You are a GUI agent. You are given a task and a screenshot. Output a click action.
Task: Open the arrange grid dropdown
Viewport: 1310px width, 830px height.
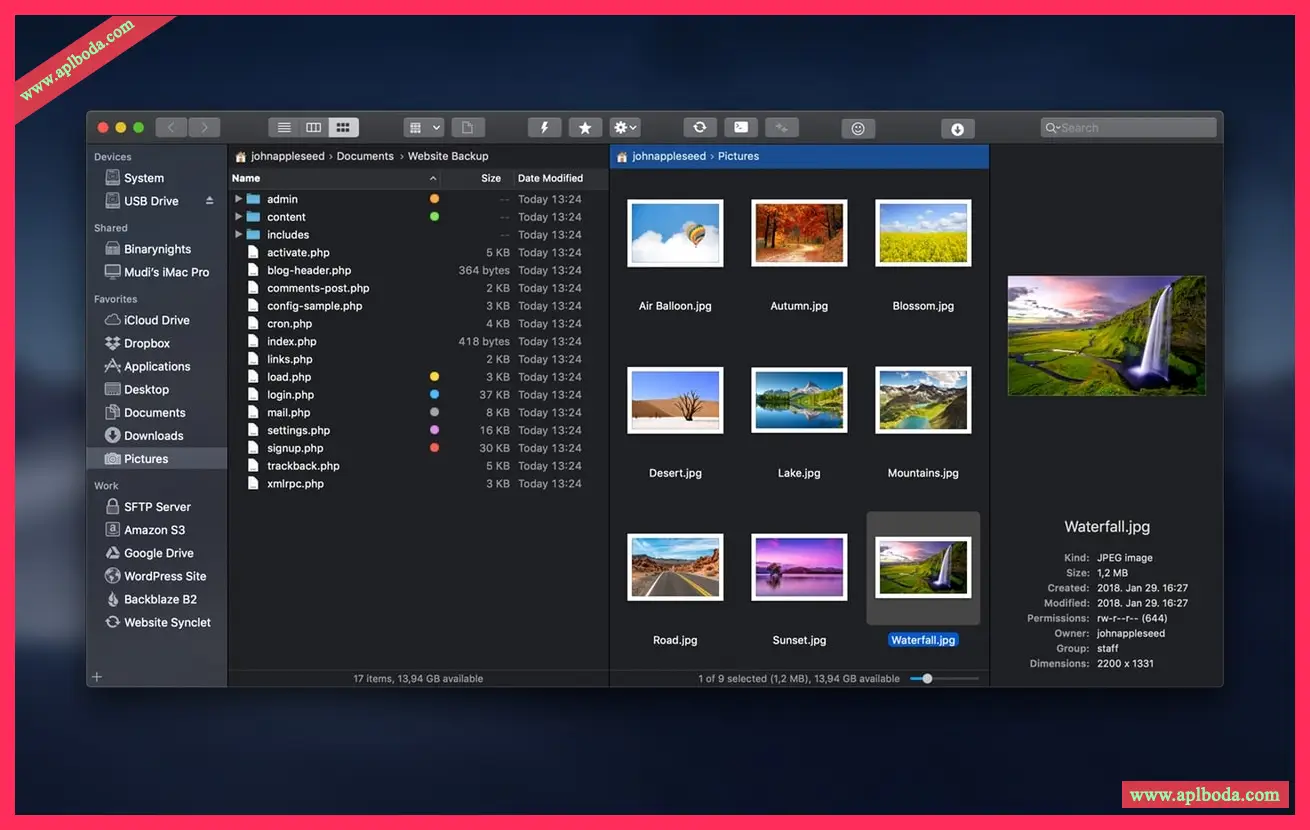(x=424, y=127)
